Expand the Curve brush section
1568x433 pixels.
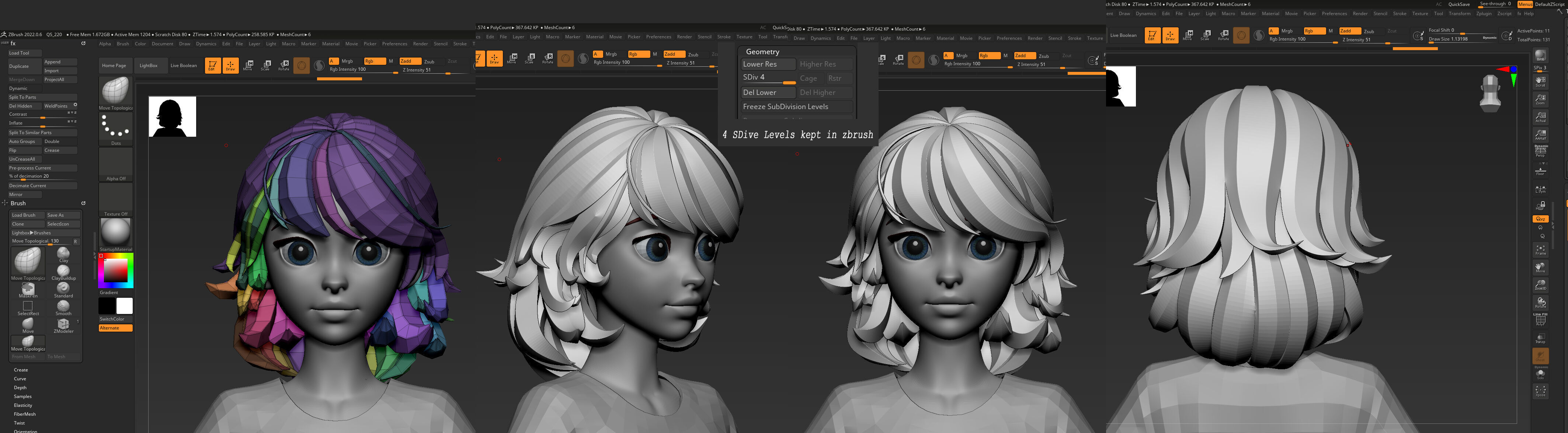click(x=20, y=378)
